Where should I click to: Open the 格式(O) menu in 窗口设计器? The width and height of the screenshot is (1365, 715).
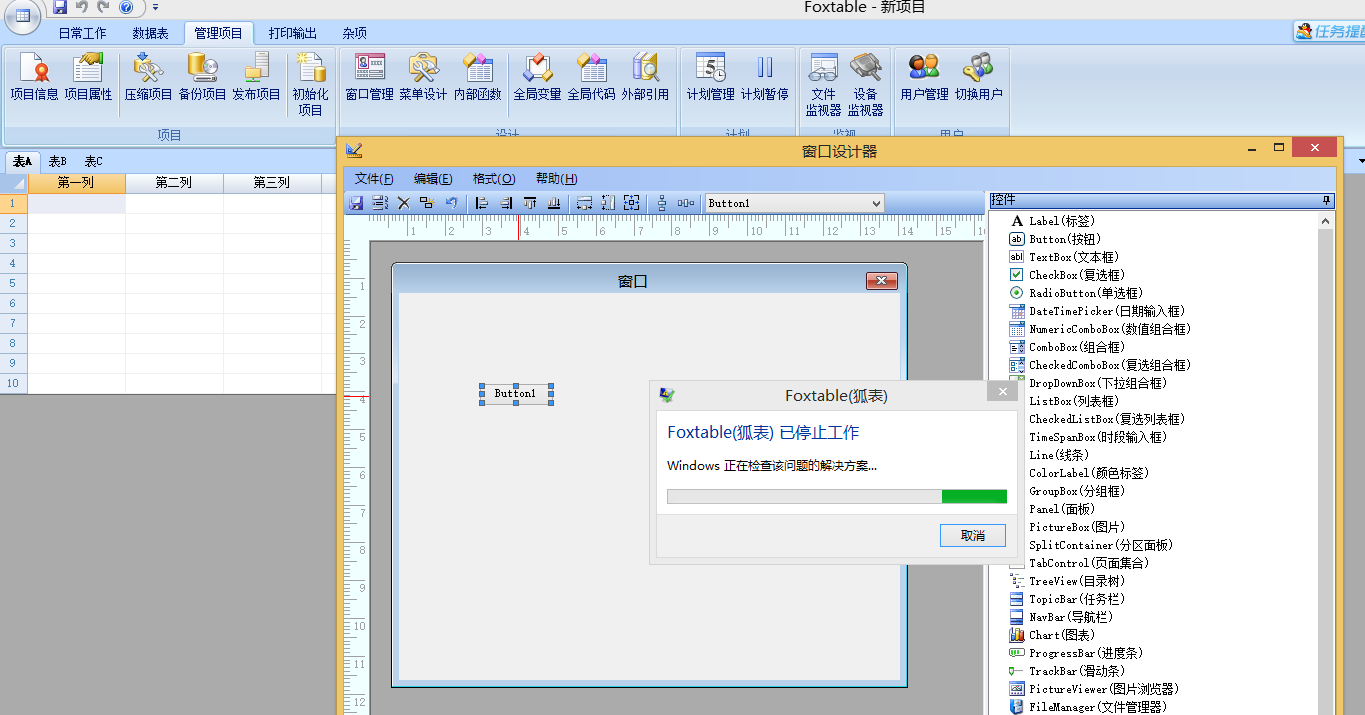pyautogui.click(x=494, y=179)
